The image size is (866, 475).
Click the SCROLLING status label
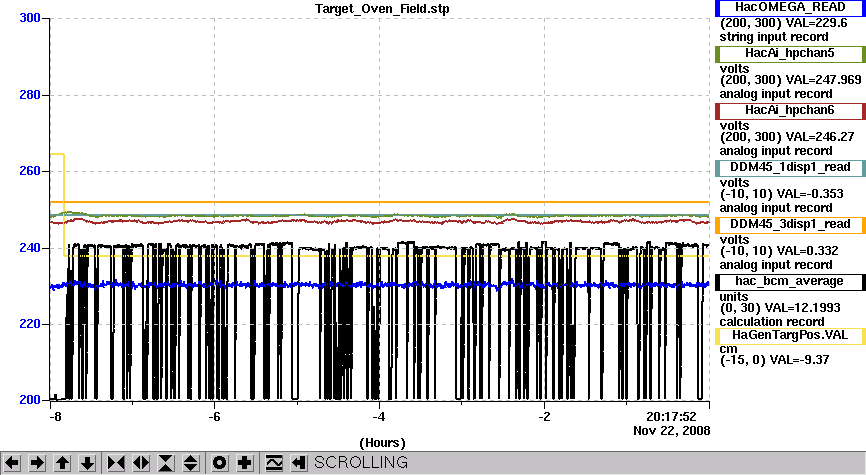tap(361, 462)
